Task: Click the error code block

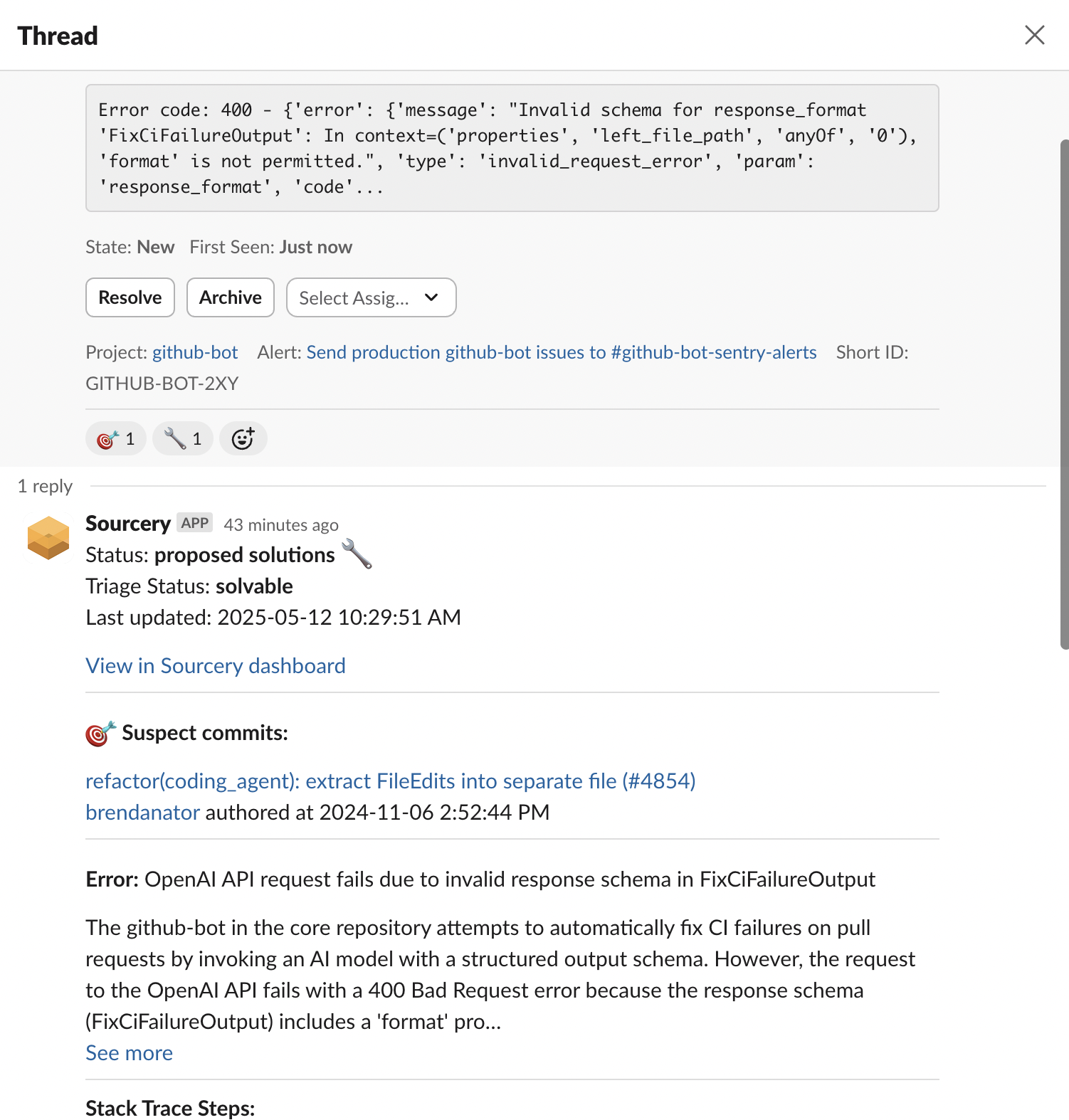Action: click(x=512, y=148)
